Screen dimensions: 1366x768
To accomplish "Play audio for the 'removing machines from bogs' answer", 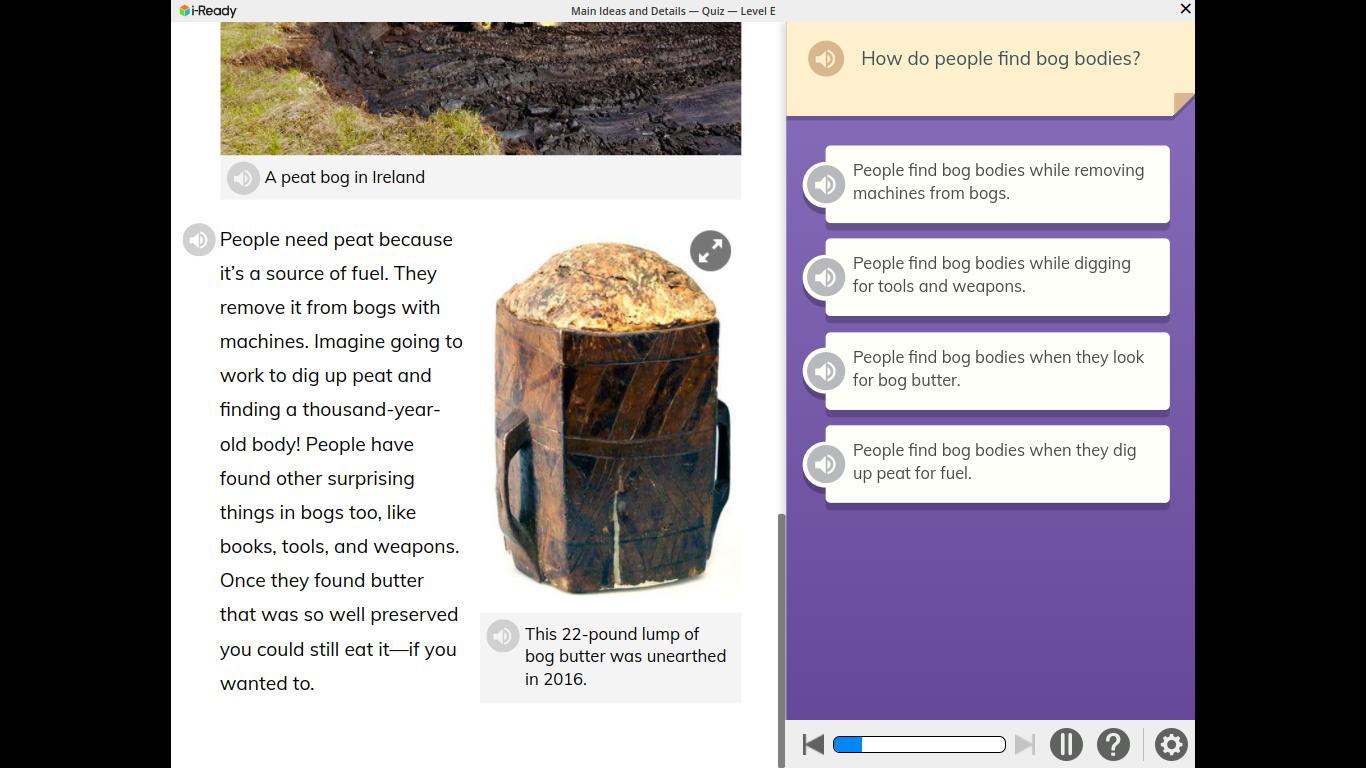I will [825, 184].
